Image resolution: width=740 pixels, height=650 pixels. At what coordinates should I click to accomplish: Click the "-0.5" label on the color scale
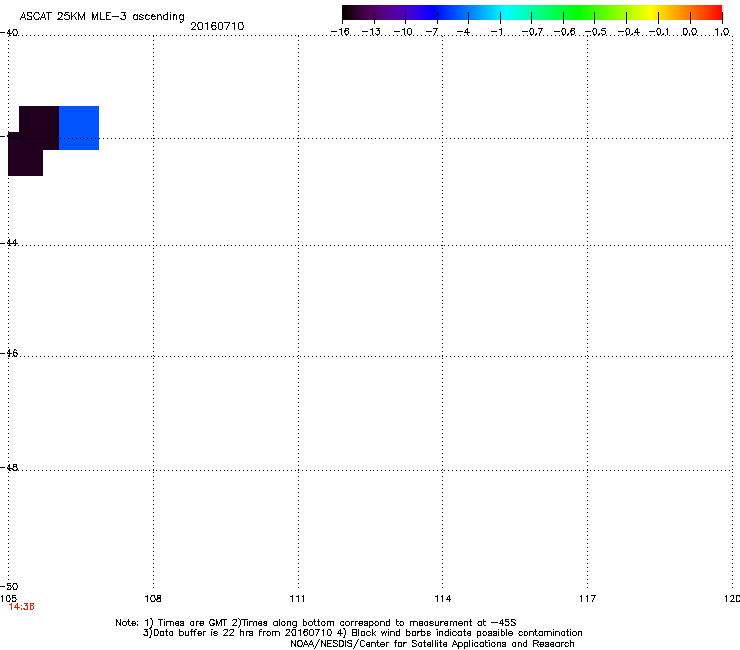(x=596, y=32)
